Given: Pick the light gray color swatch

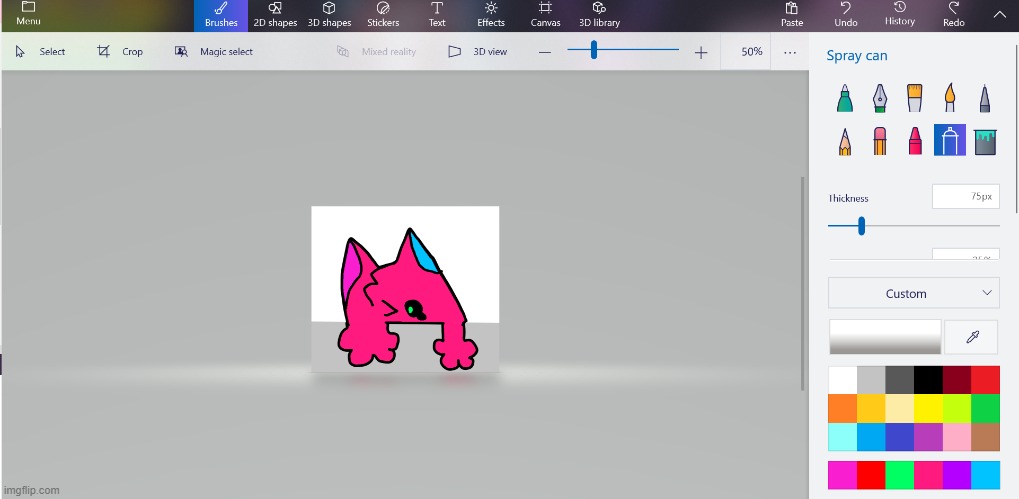Looking at the screenshot, I should tap(871, 379).
